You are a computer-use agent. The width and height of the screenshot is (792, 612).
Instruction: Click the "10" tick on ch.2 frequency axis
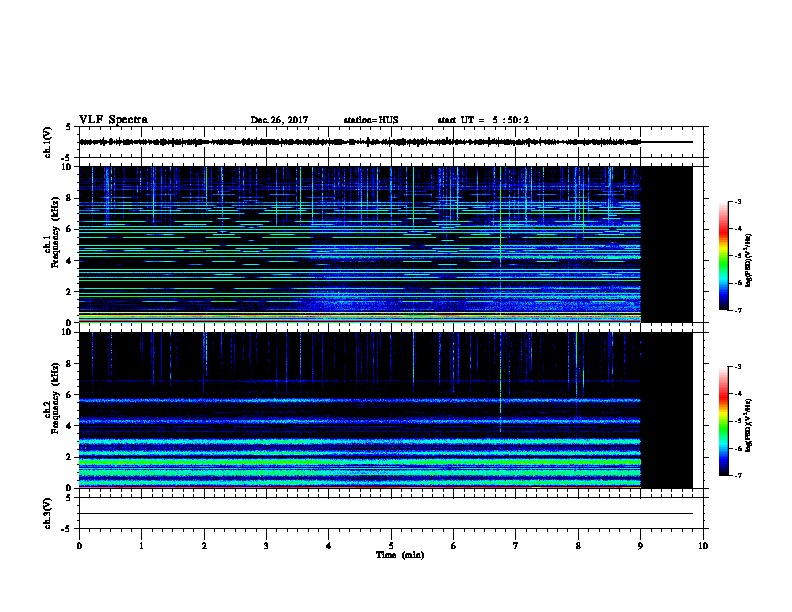(68, 332)
